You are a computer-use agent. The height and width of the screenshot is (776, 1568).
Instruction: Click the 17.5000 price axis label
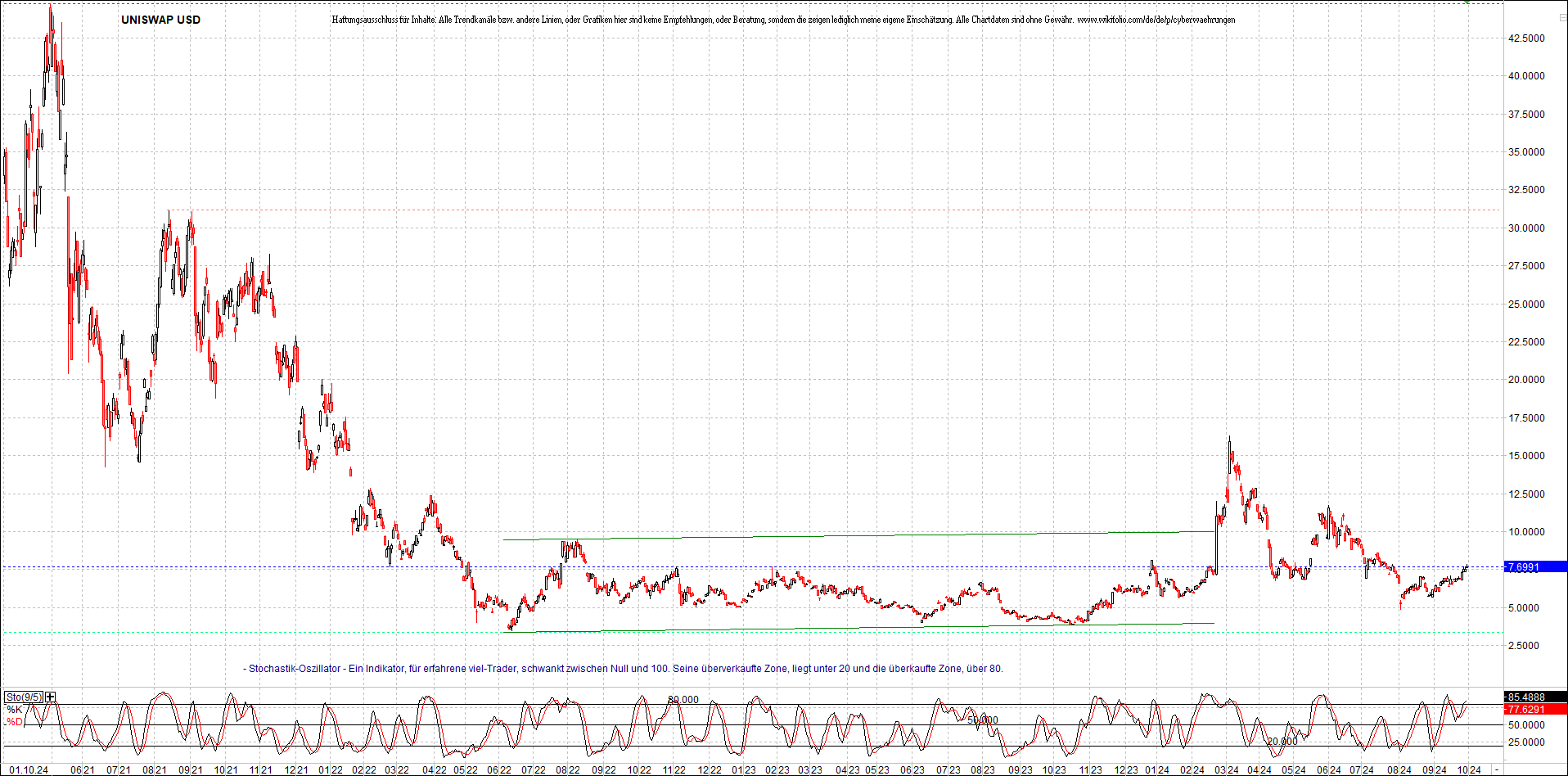(x=1526, y=418)
